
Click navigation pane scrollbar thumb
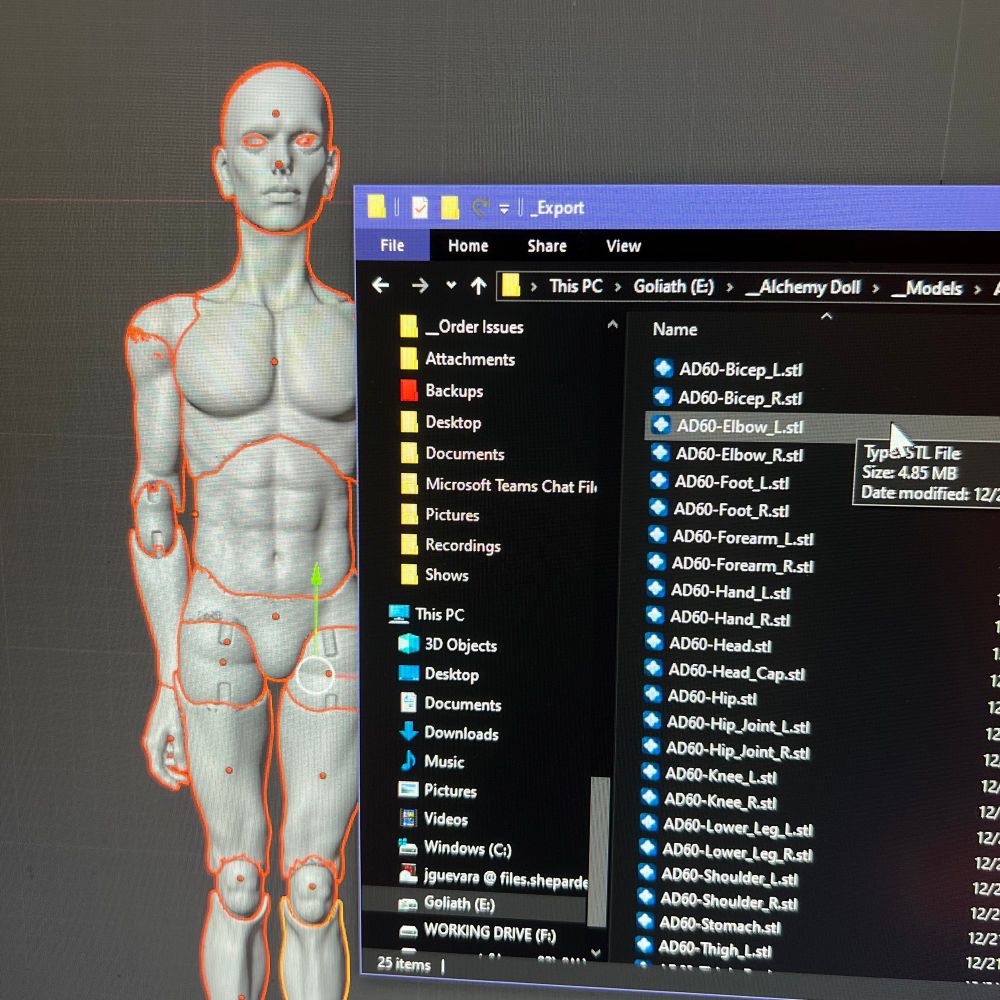point(597,851)
